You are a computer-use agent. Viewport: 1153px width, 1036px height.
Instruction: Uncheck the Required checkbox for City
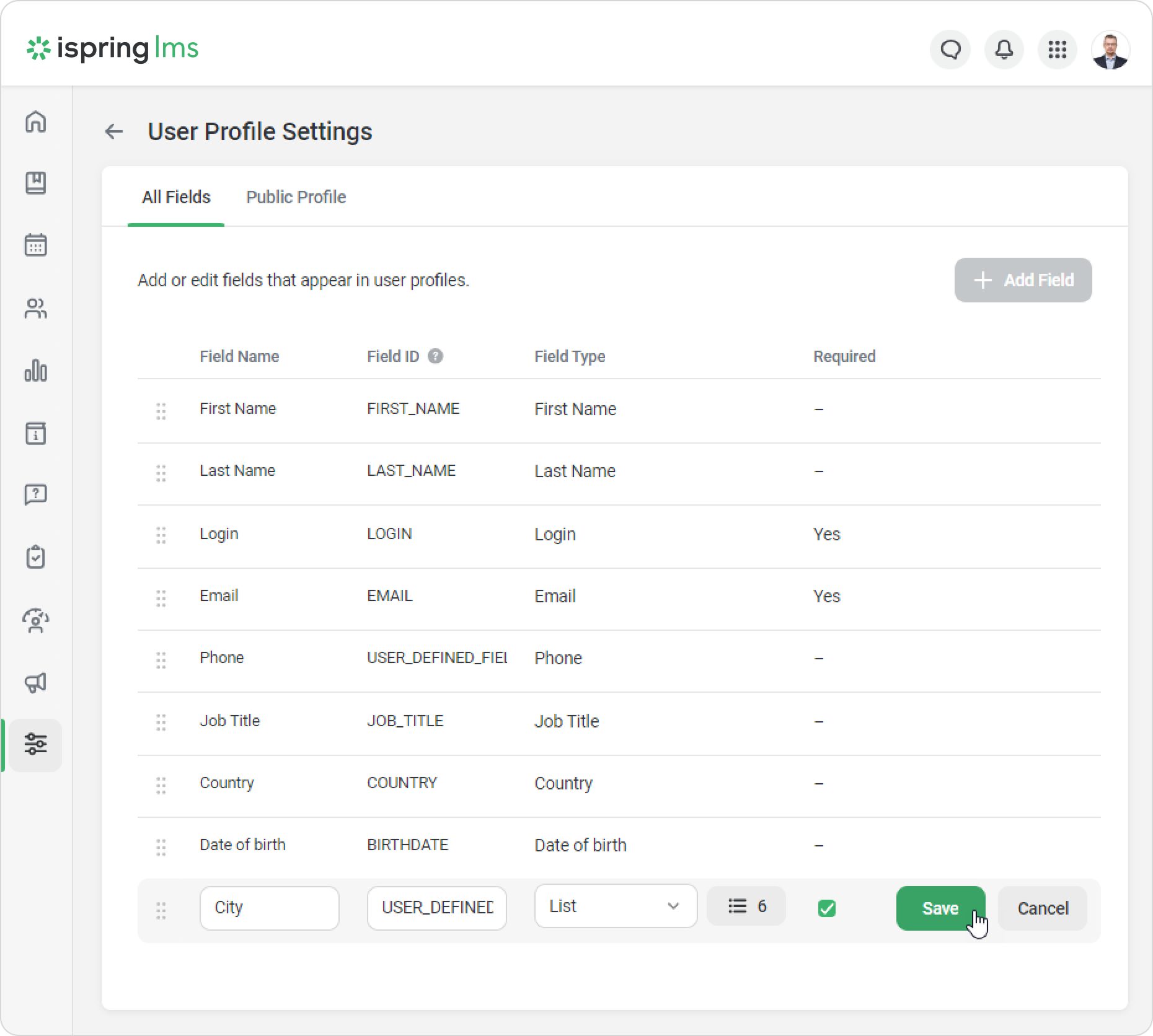pyautogui.click(x=826, y=908)
